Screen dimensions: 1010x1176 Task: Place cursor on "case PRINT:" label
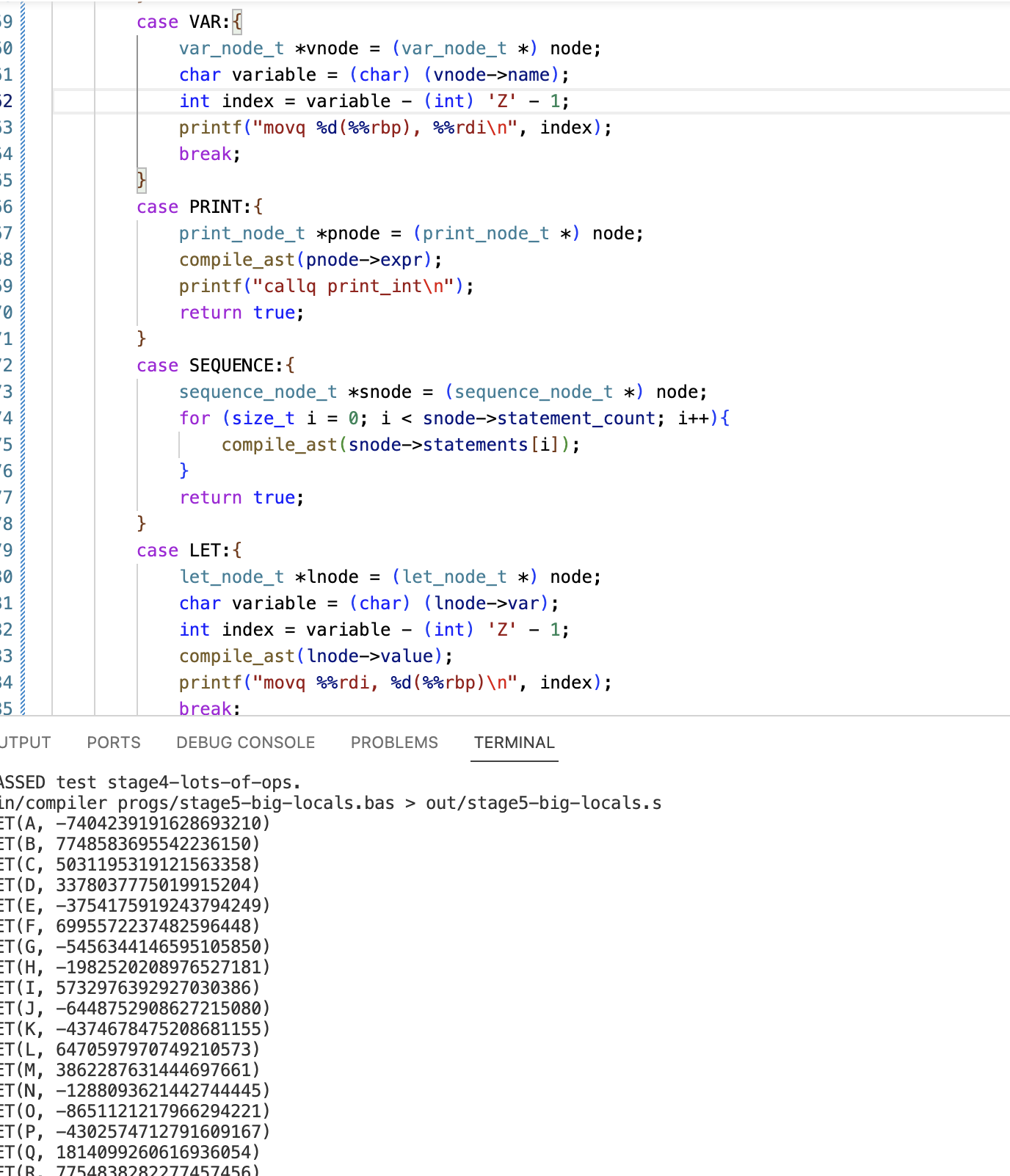point(198,207)
